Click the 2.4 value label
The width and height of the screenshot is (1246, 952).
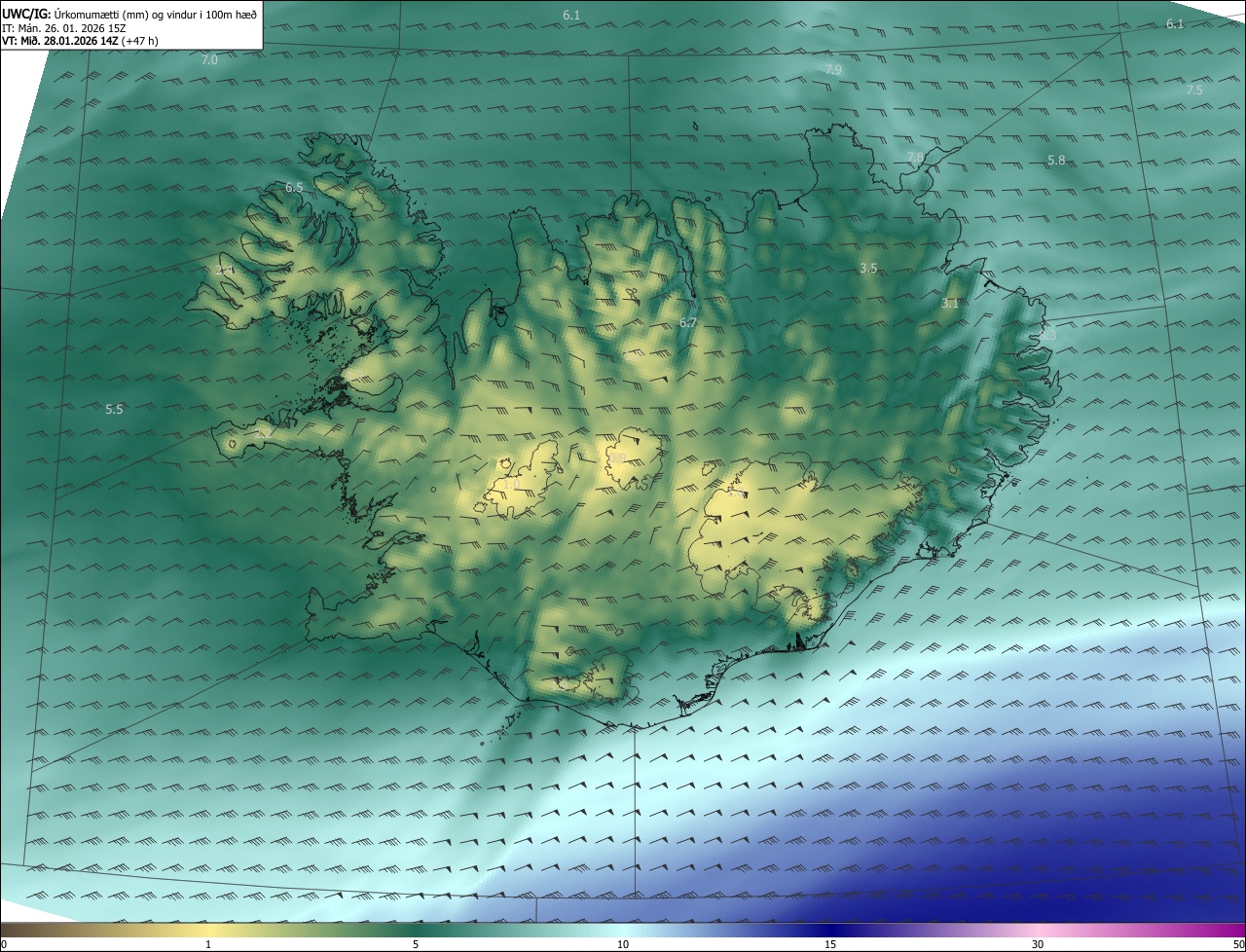coord(225,270)
